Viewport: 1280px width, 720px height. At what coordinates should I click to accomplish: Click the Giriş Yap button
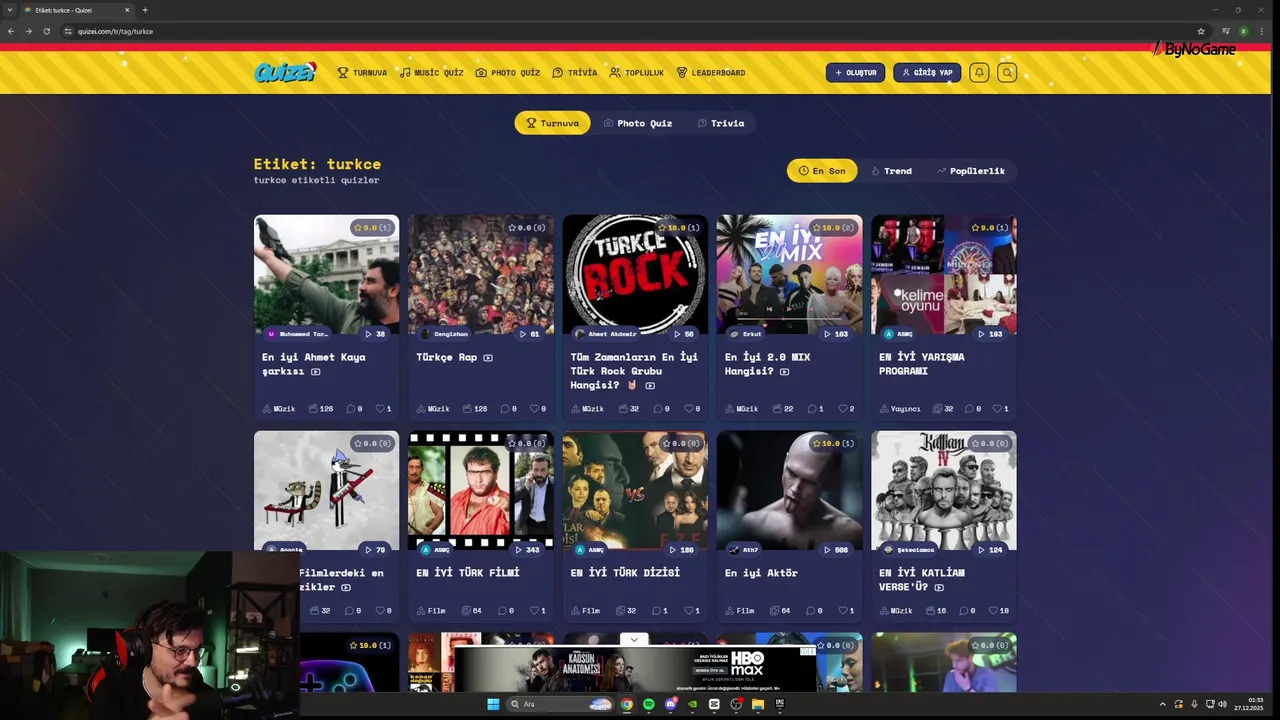tap(927, 72)
